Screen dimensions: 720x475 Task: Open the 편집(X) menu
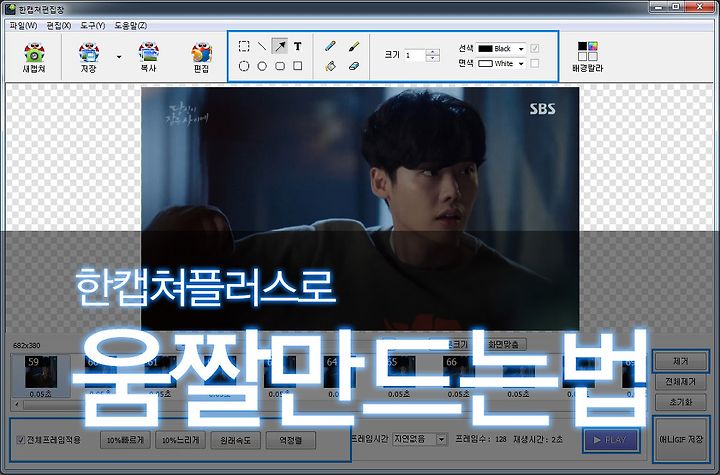[59, 26]
